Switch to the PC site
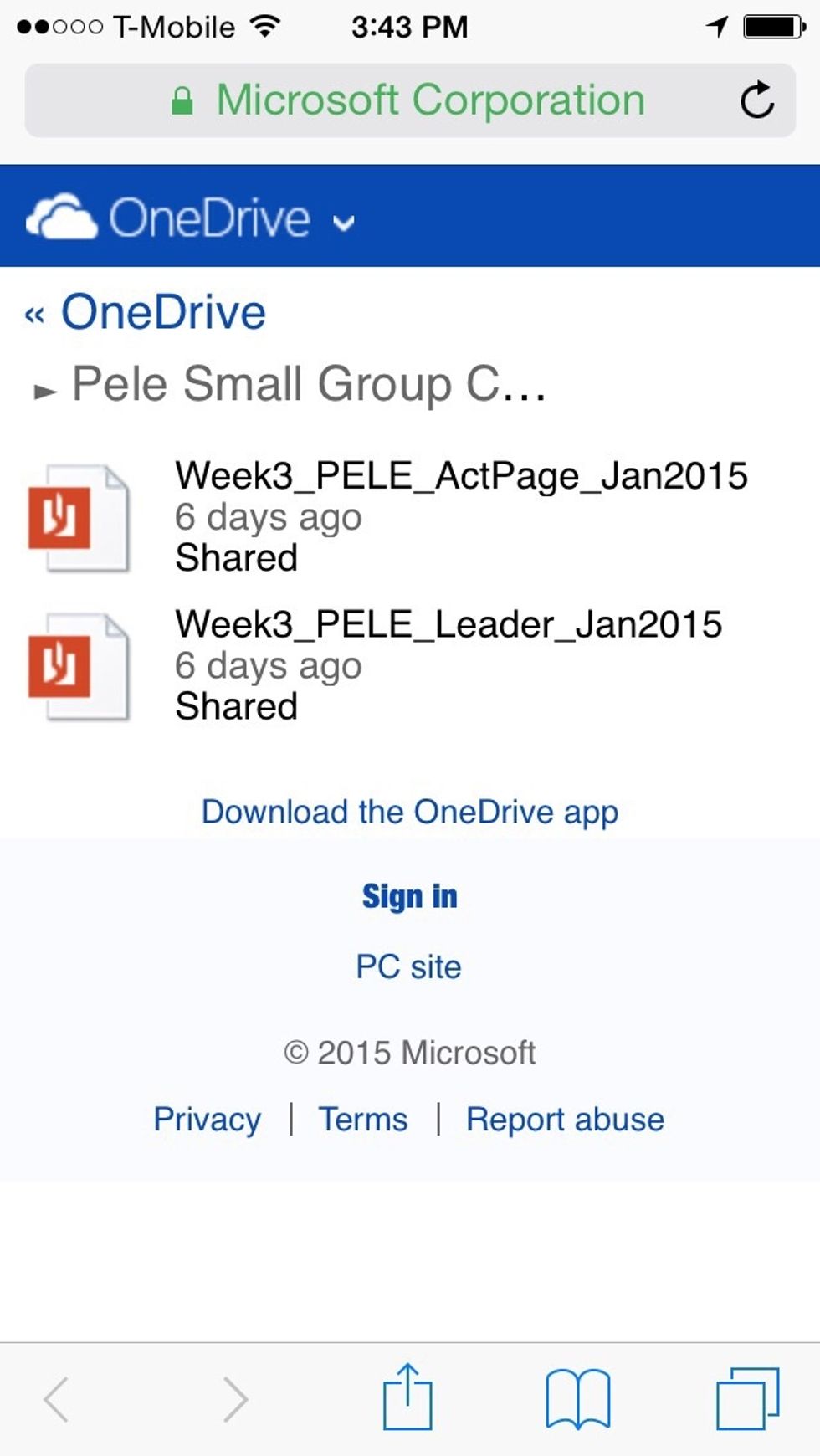Screen dimensions: 820x1456 click(408, 966)
